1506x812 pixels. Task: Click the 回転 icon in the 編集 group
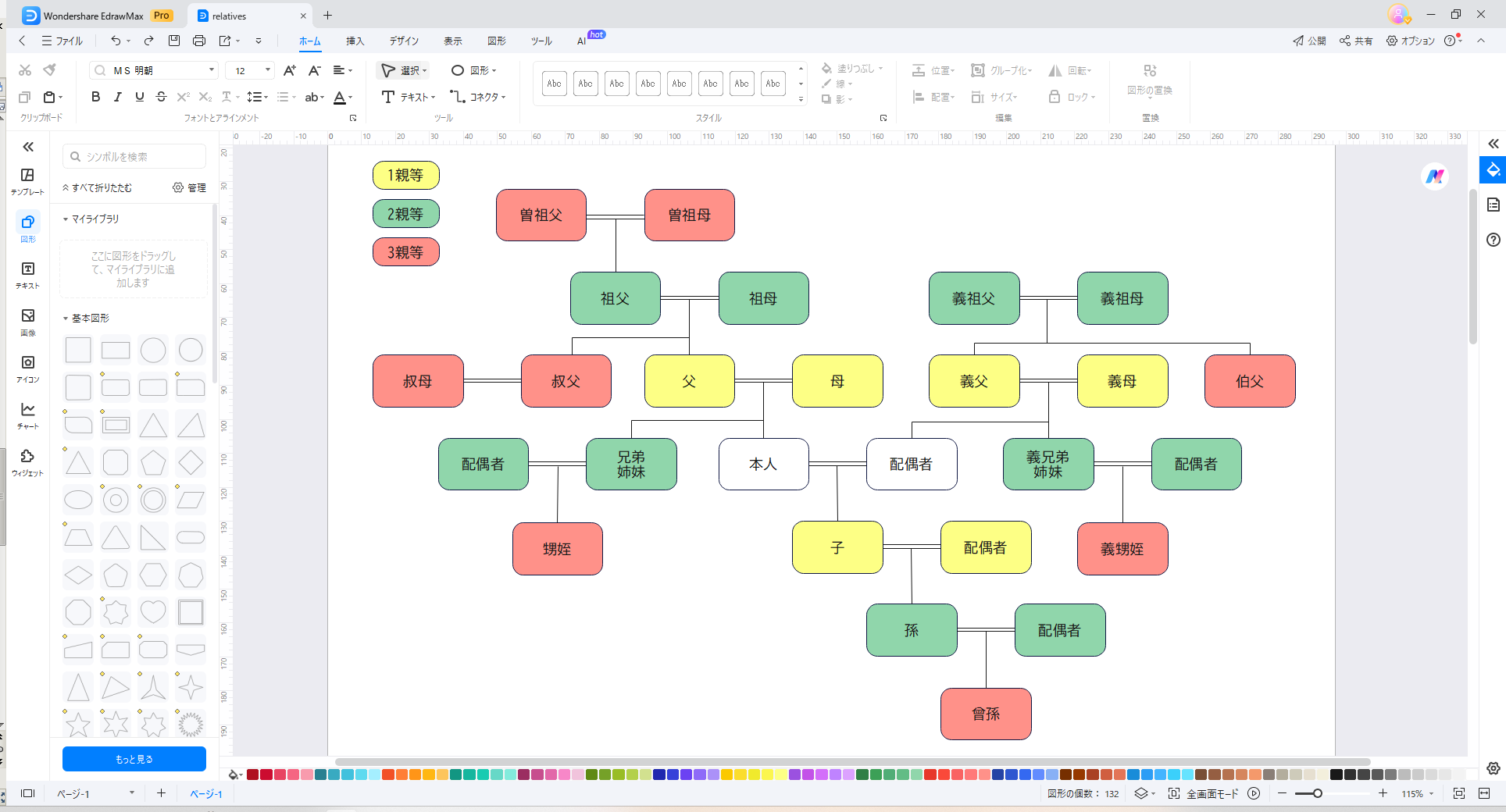pyautogui.click(x=1071, y=70)
